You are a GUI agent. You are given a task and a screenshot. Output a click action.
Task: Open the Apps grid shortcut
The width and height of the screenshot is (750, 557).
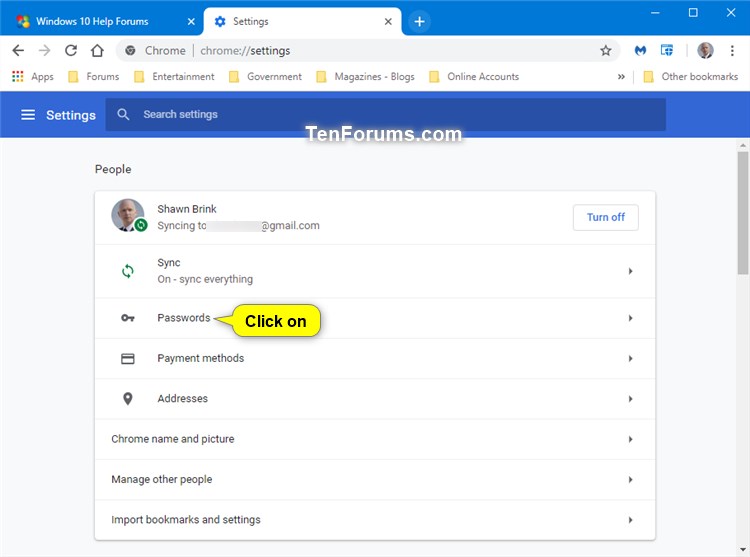[x=33, y=76]
